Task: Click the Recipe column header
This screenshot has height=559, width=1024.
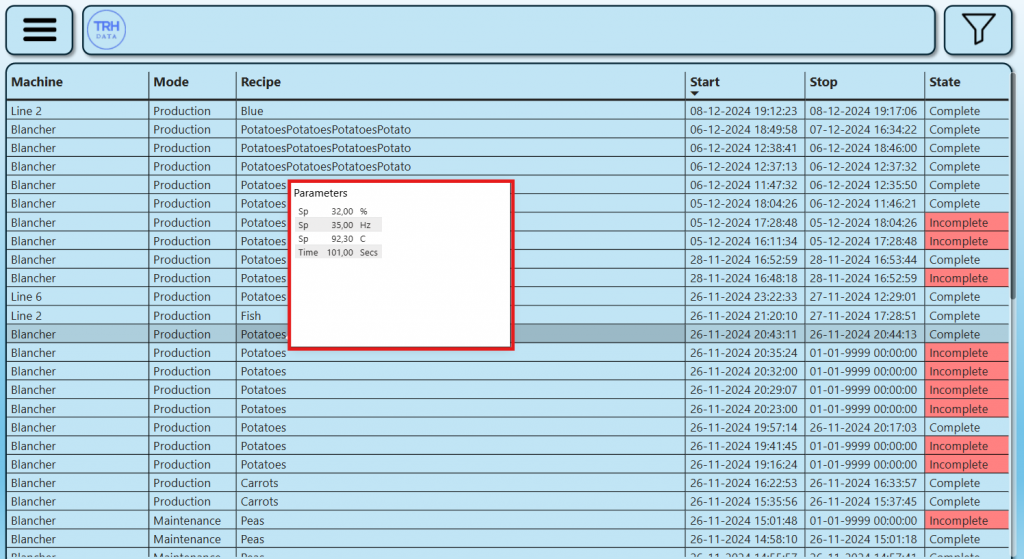Action: pyautogui.click(x=261, y=82)
